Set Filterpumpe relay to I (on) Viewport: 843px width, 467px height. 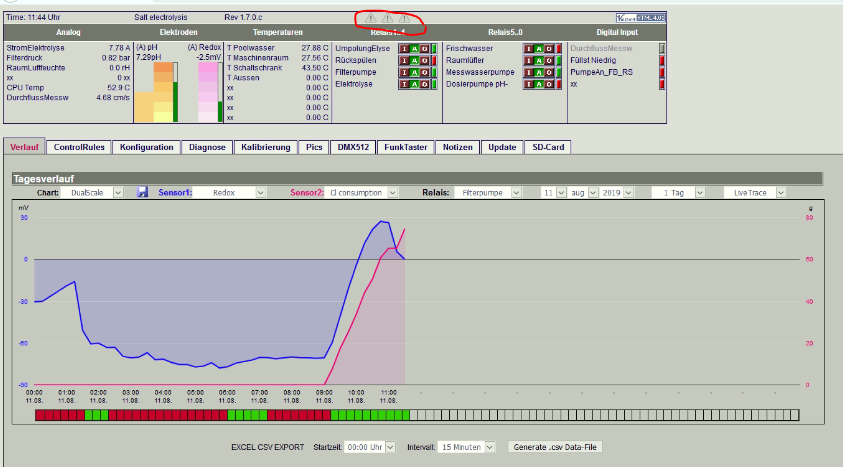point(404,72)
